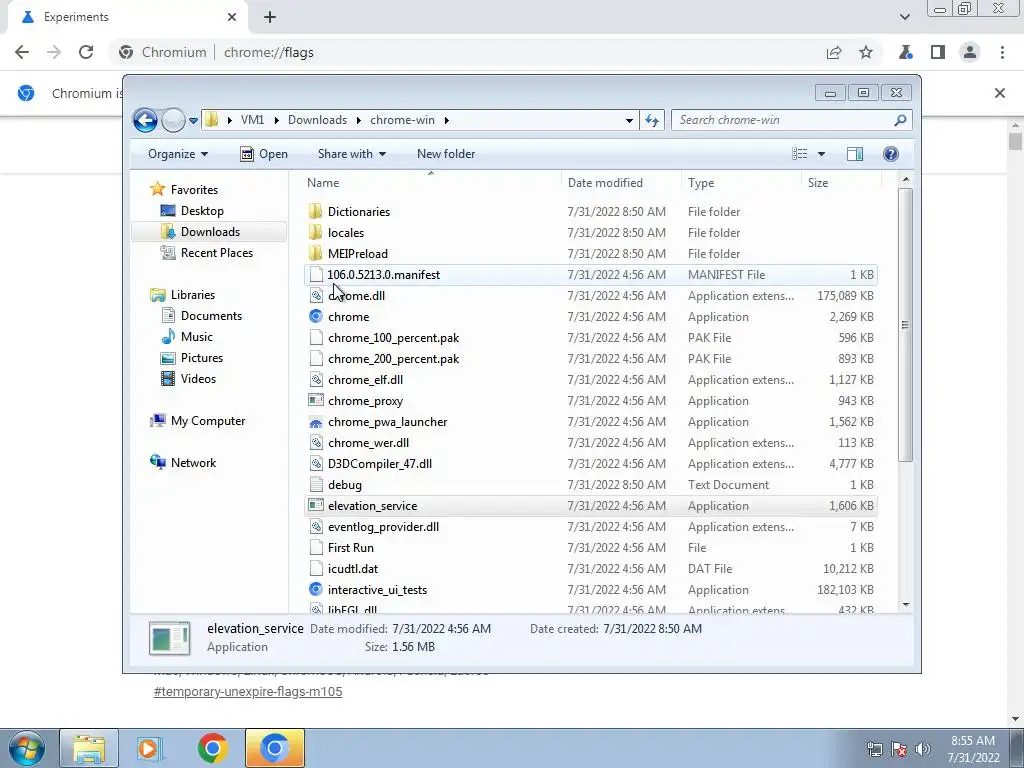Click the volume icon in system tray
Image resolution: width=1024 pixels, height=768 pixels.
click(923, 749)
